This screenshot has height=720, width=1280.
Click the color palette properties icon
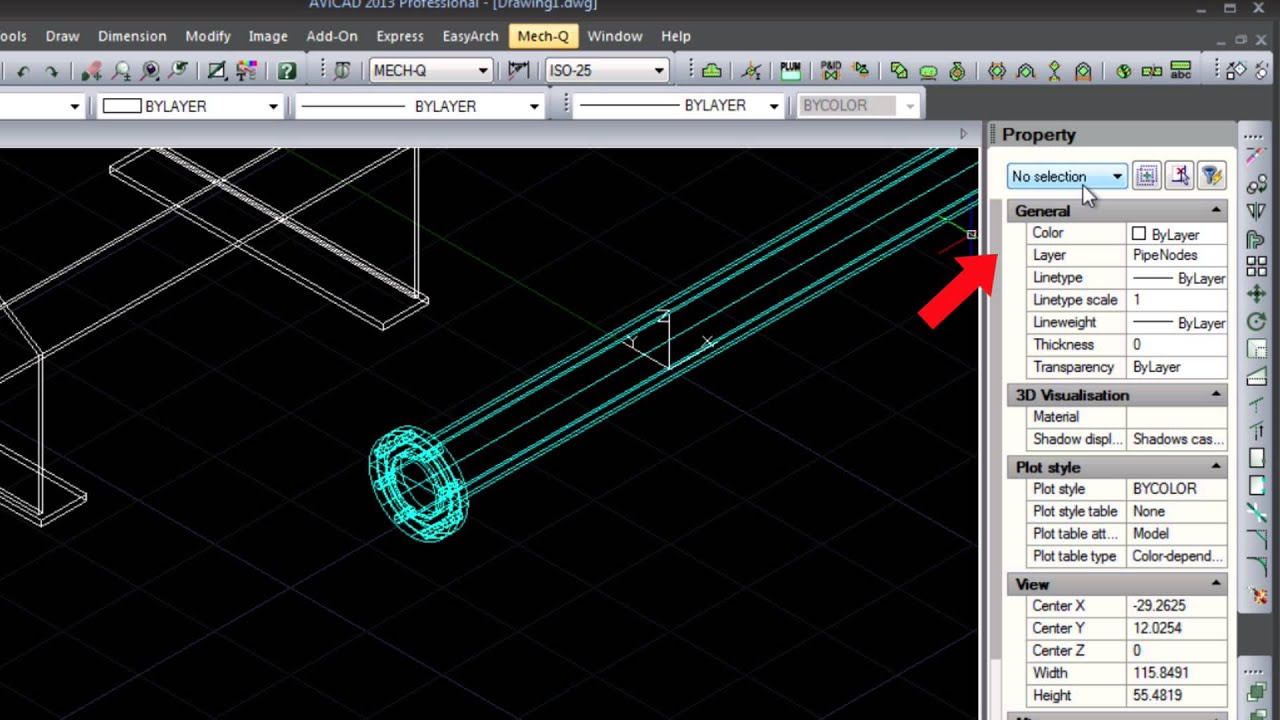pyautogui.click(x=246, y=71)
